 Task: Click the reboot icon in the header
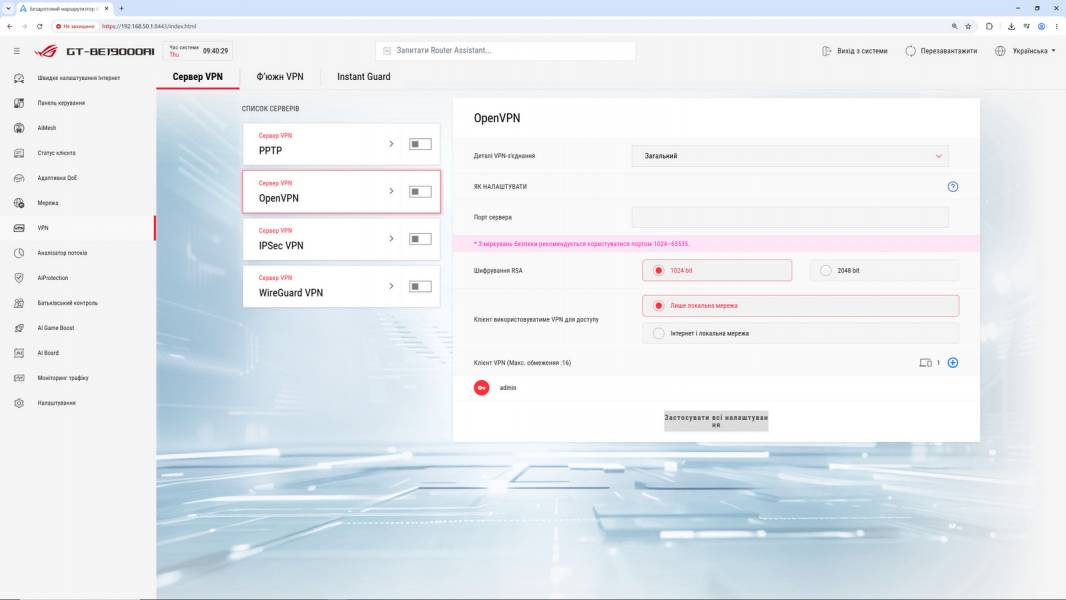pyautogui.click(x=910, y=51)
